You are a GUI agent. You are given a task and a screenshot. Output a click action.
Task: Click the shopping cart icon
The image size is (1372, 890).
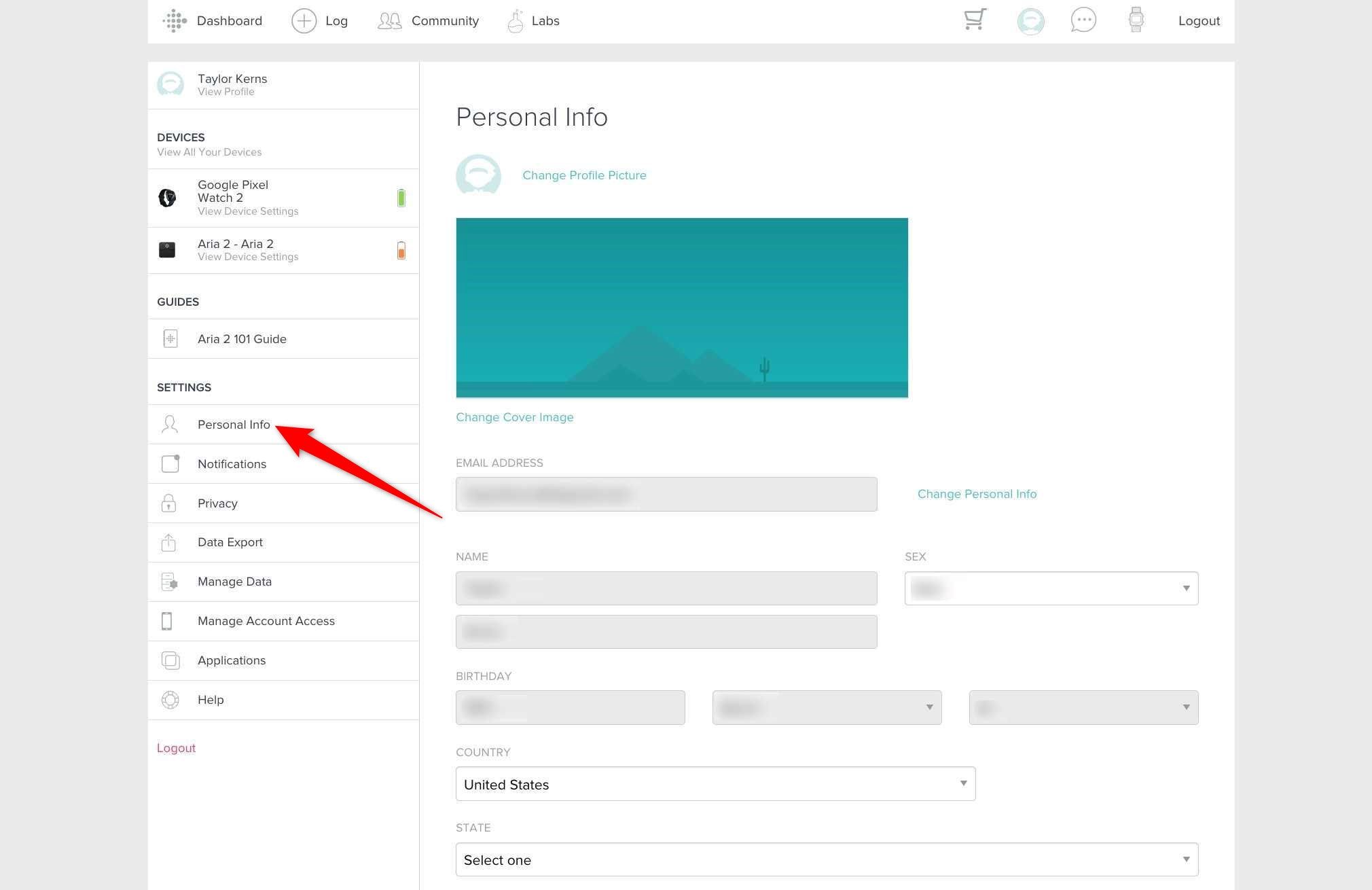[x=973, y=20]
